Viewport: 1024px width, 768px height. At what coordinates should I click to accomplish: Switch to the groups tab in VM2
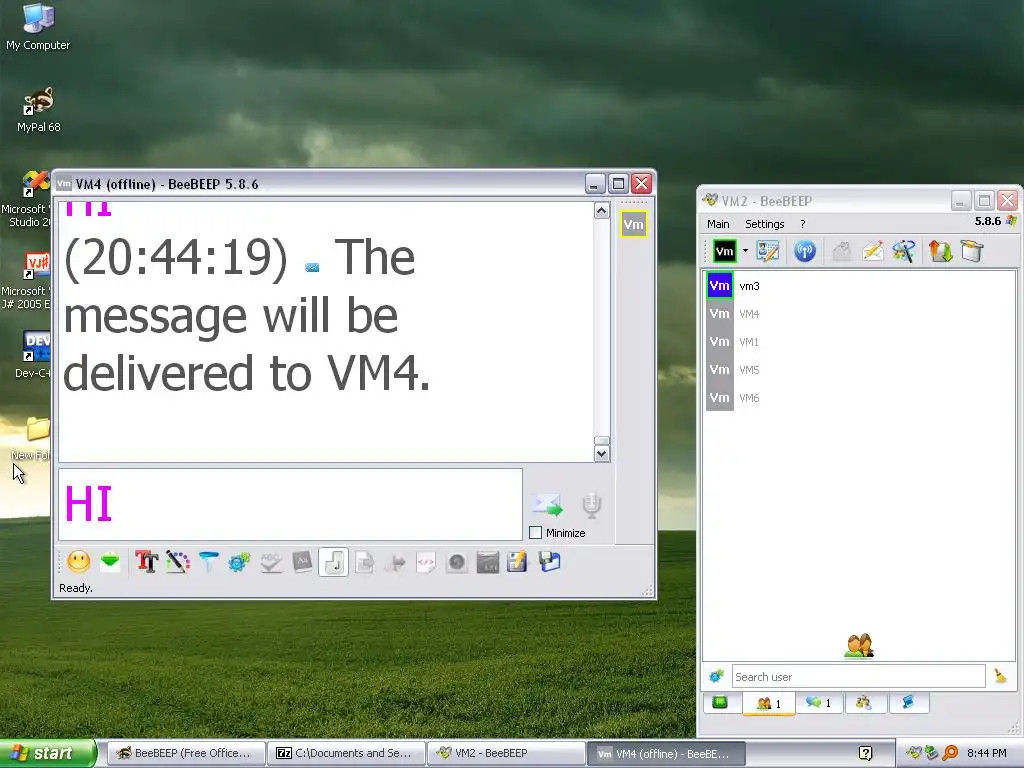pyautogui.click(x=864, y=703)
